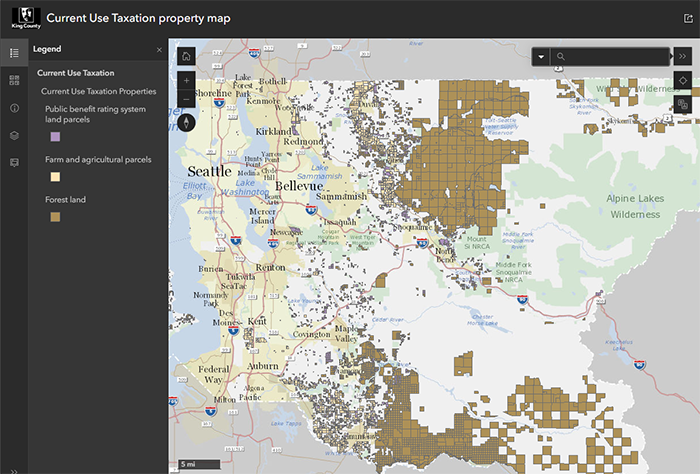Open the tool below the locate button

point(683,104)
